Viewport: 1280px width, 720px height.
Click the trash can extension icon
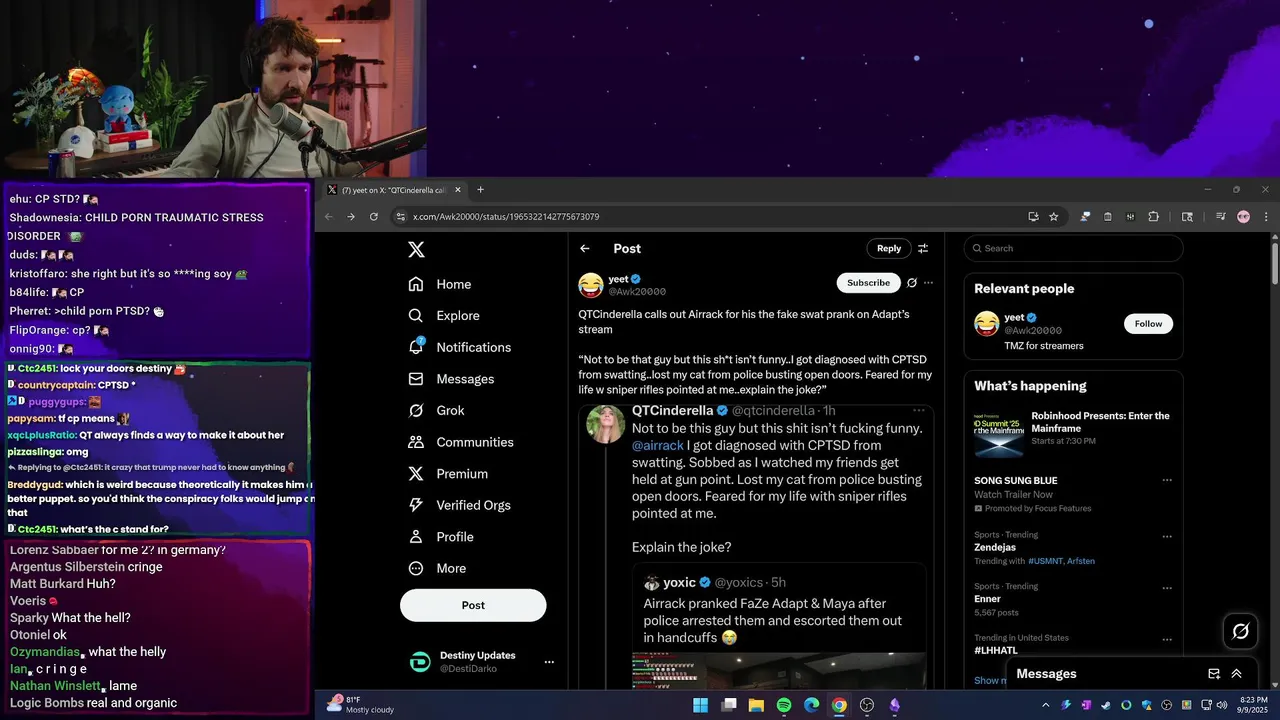(x=1108, y=217)
